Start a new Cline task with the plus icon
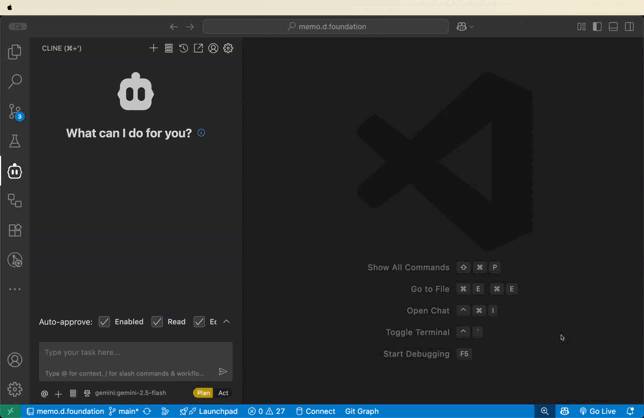The image size is (644, 418). (x=153, y=48)
